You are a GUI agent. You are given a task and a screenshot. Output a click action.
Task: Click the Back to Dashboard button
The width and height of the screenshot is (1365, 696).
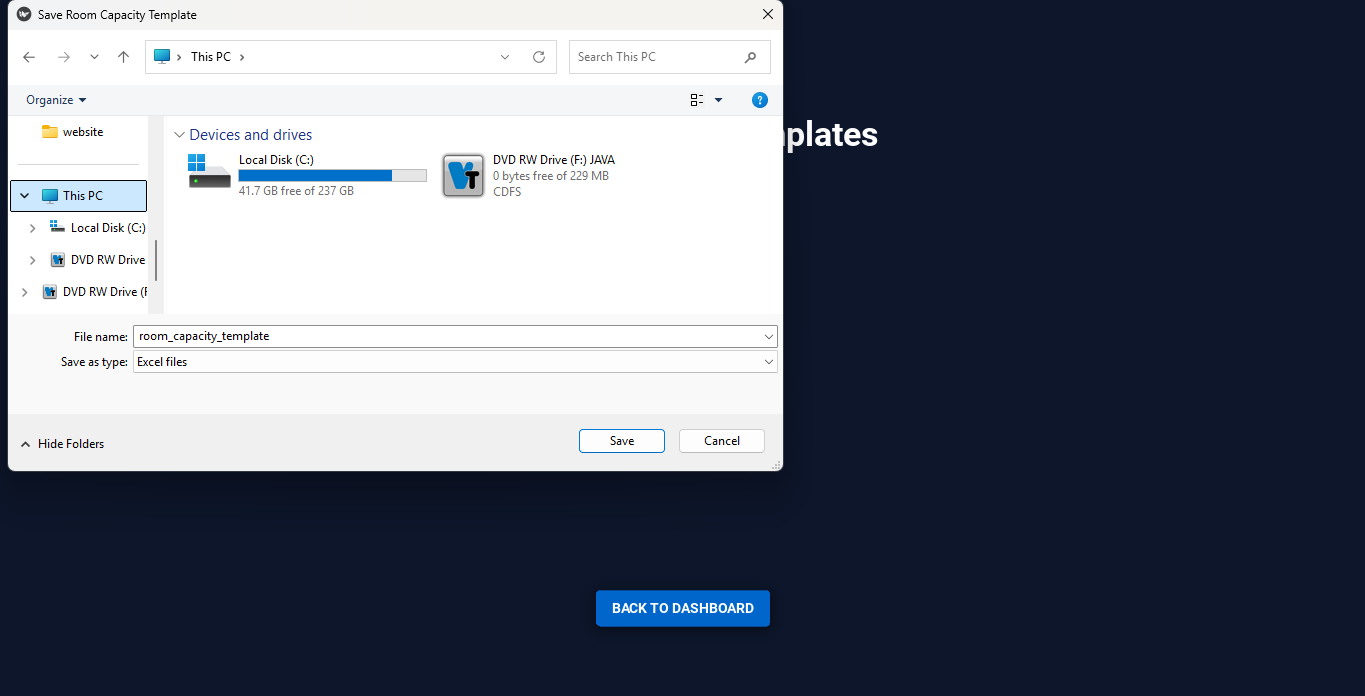[x=683, y=608]
